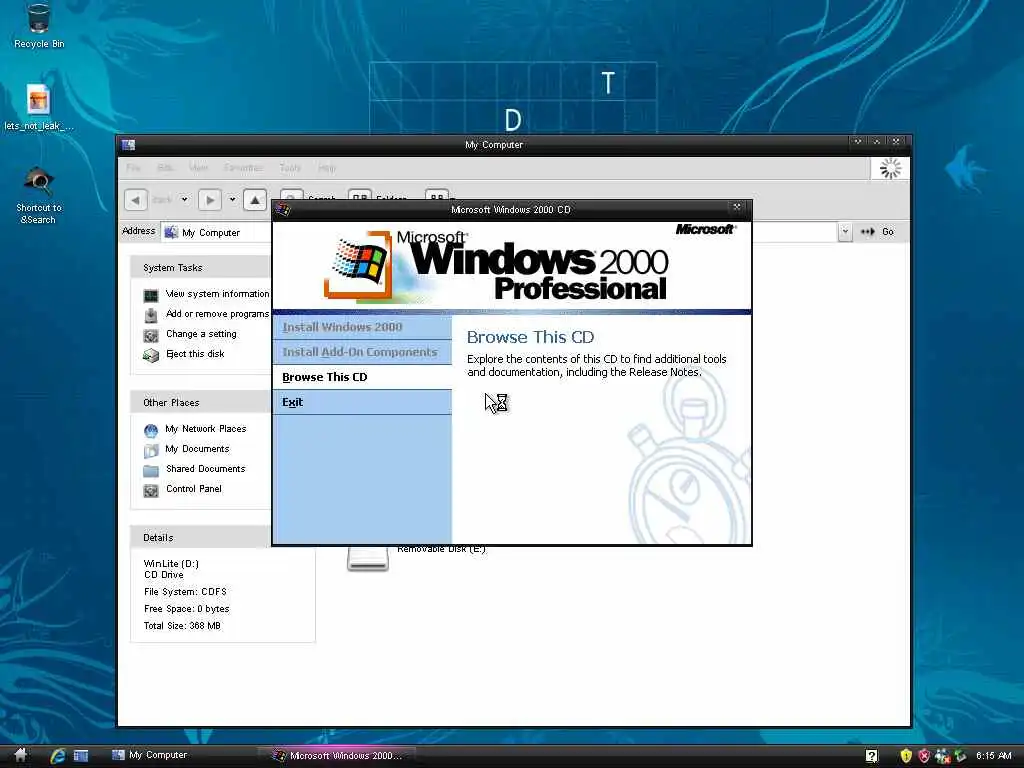This screenshot has width=1024, height=768.
Task: Collapse the Details panel header
Action: click(200, 537)
